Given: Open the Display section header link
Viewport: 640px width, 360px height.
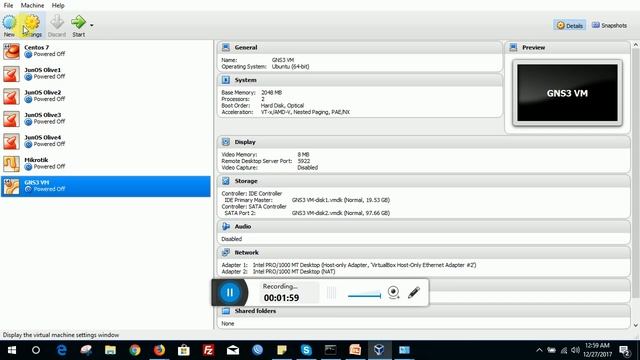Looking at the screenshot, I should click(x=245, y=142).
